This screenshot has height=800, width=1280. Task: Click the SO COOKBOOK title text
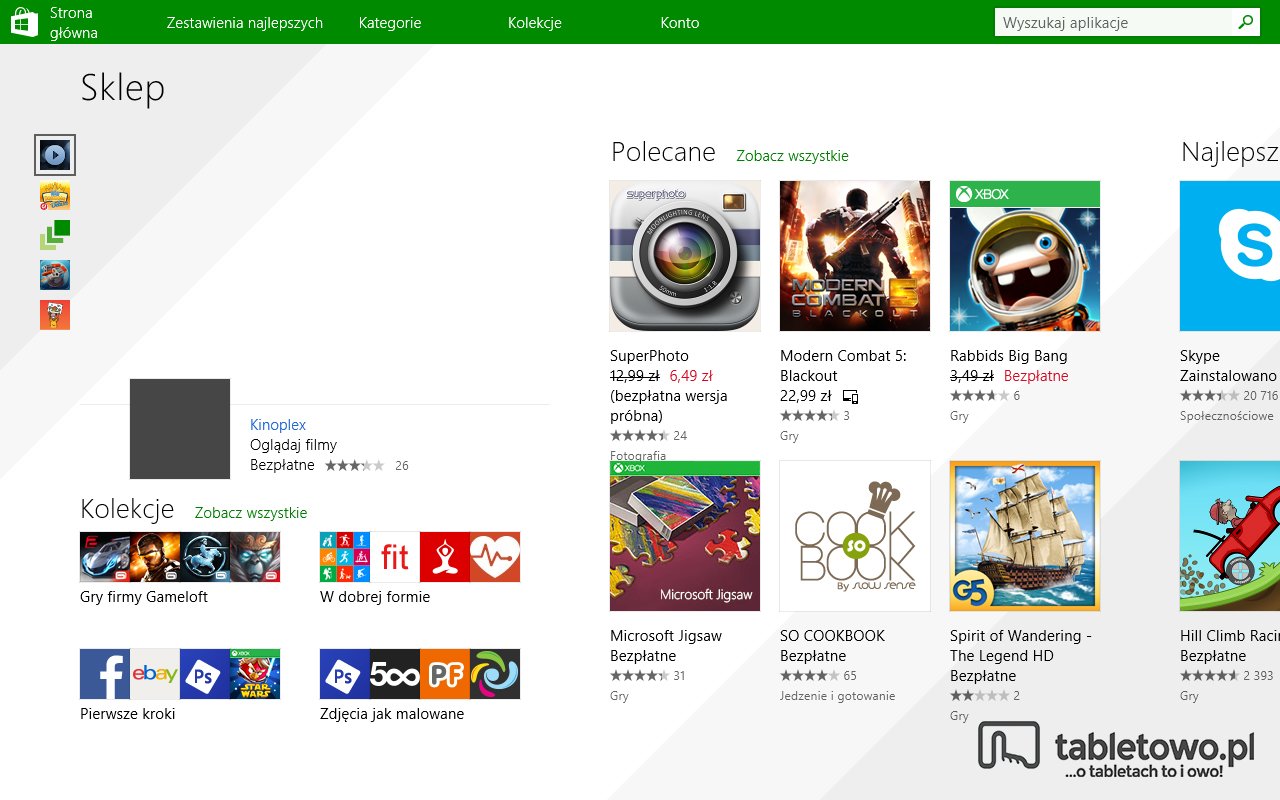832,636
